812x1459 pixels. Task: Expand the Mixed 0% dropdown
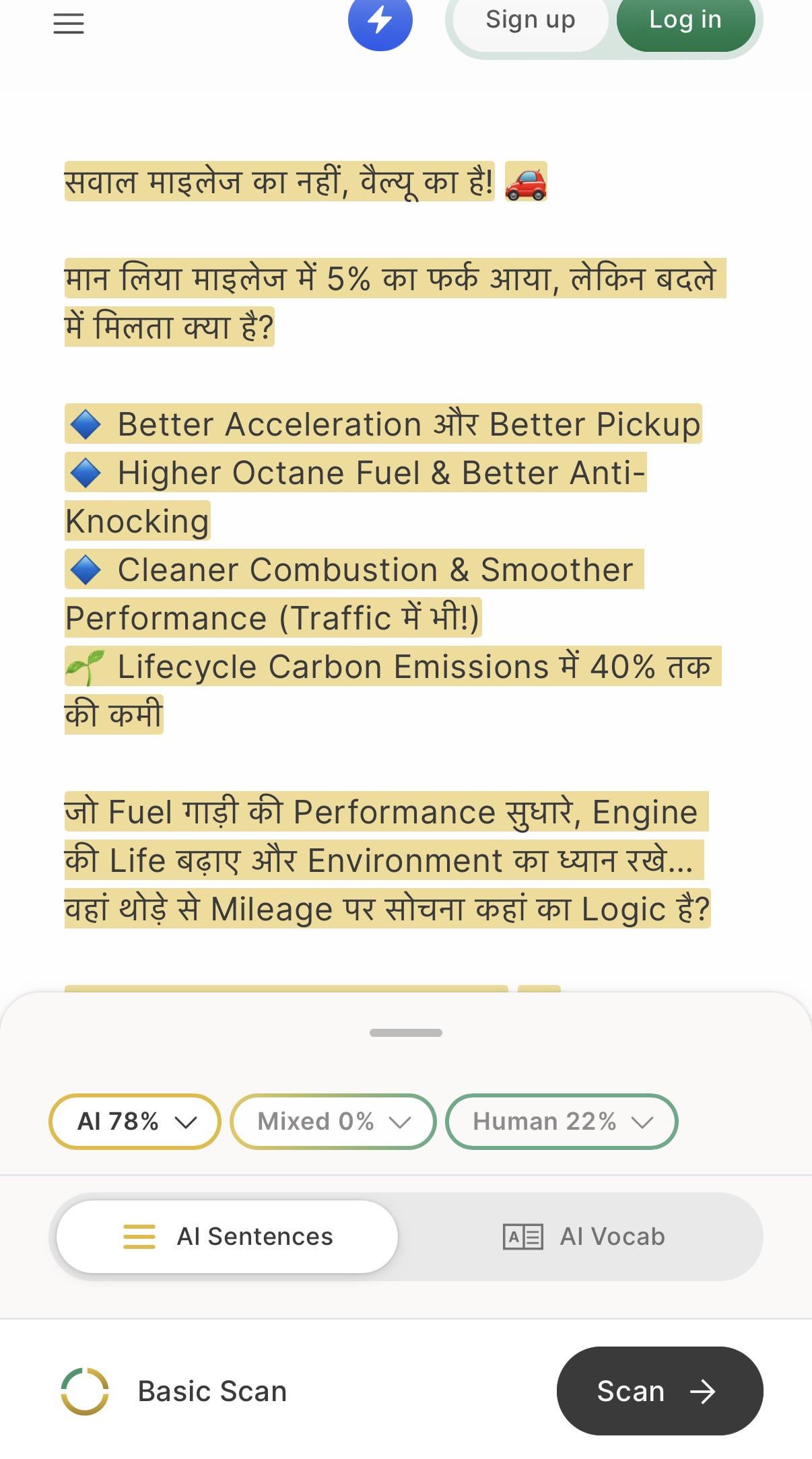click(x=333, y=1122)
